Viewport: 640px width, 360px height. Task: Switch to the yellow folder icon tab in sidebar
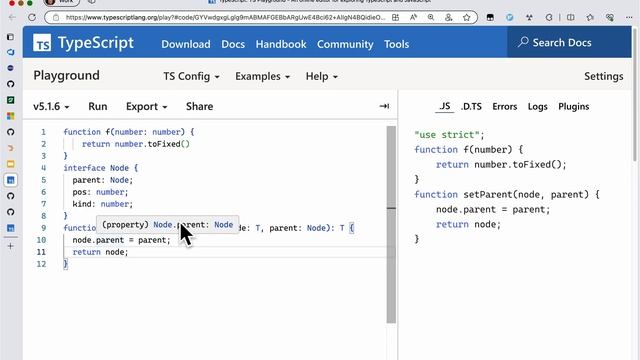(x=11, y=164)
